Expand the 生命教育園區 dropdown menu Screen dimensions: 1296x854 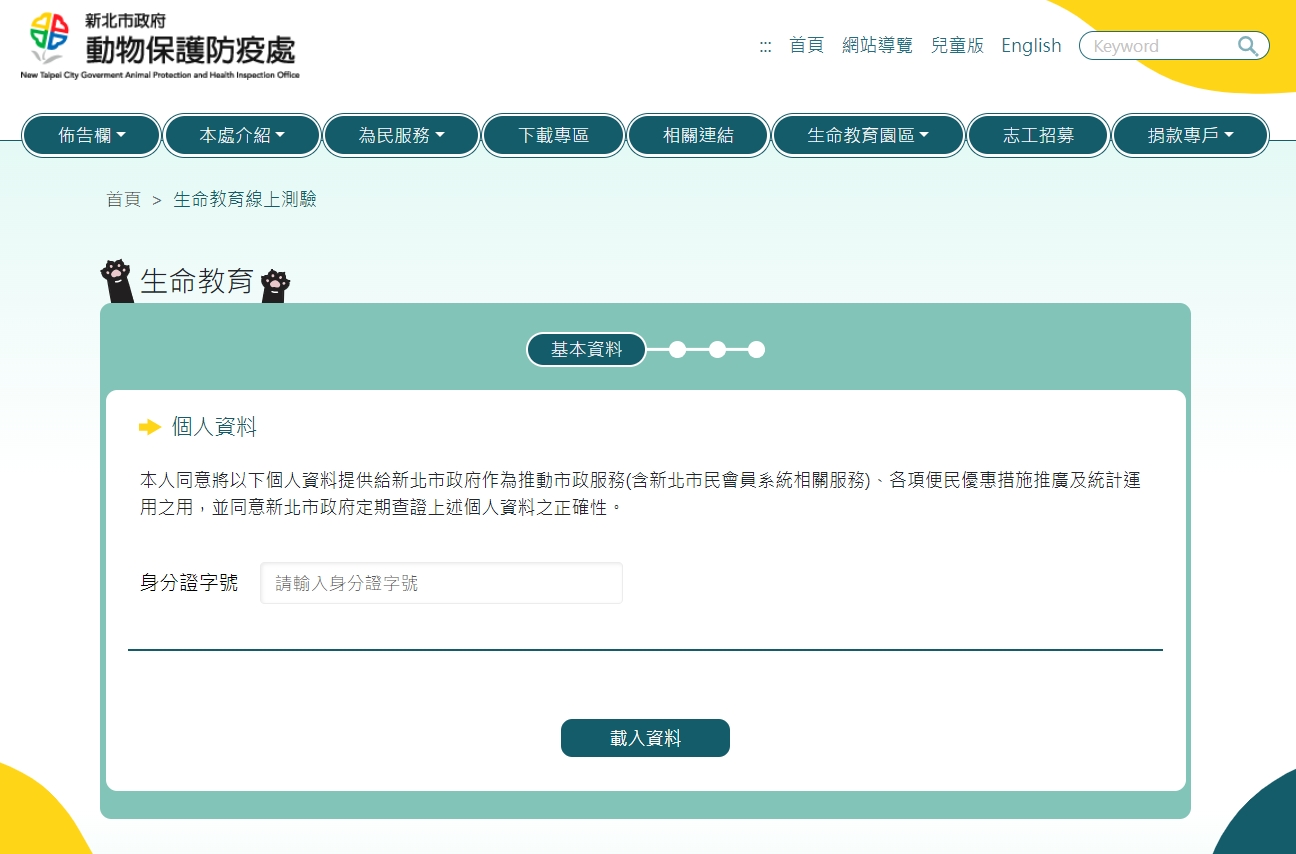[x=868, y=136]
